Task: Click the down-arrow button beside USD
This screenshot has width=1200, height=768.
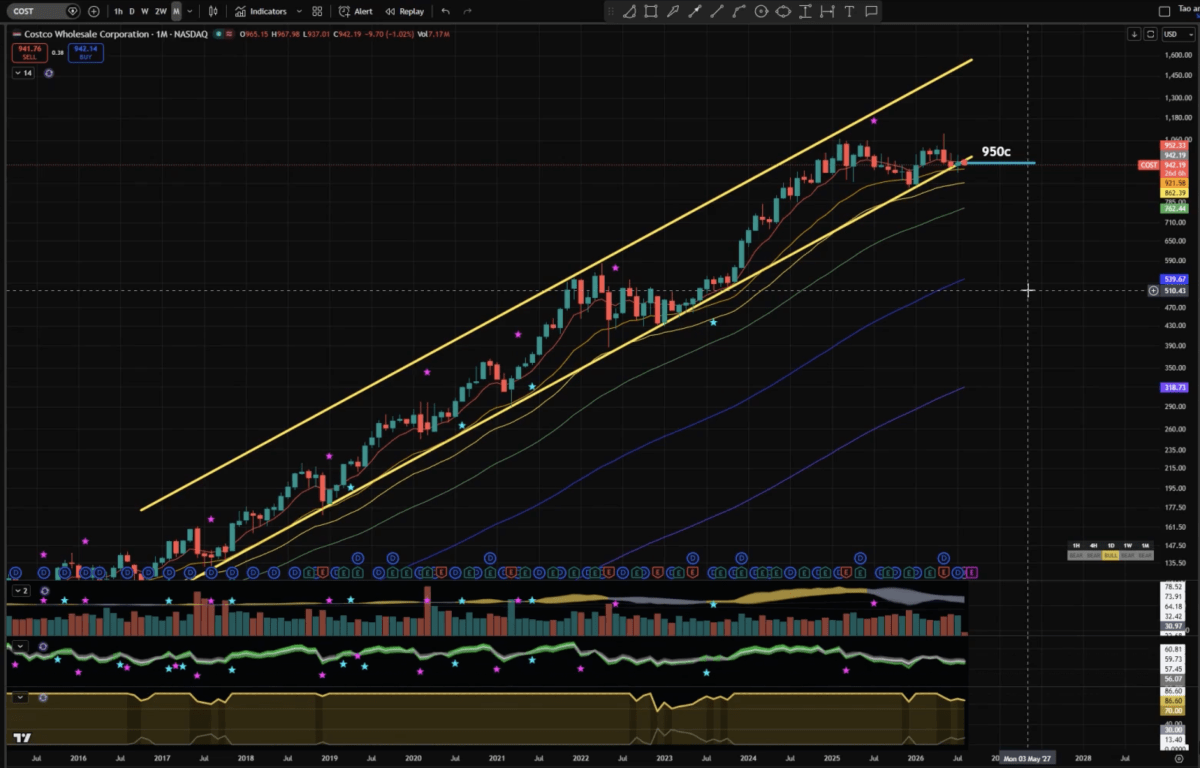Action: tap(1134, 34)
